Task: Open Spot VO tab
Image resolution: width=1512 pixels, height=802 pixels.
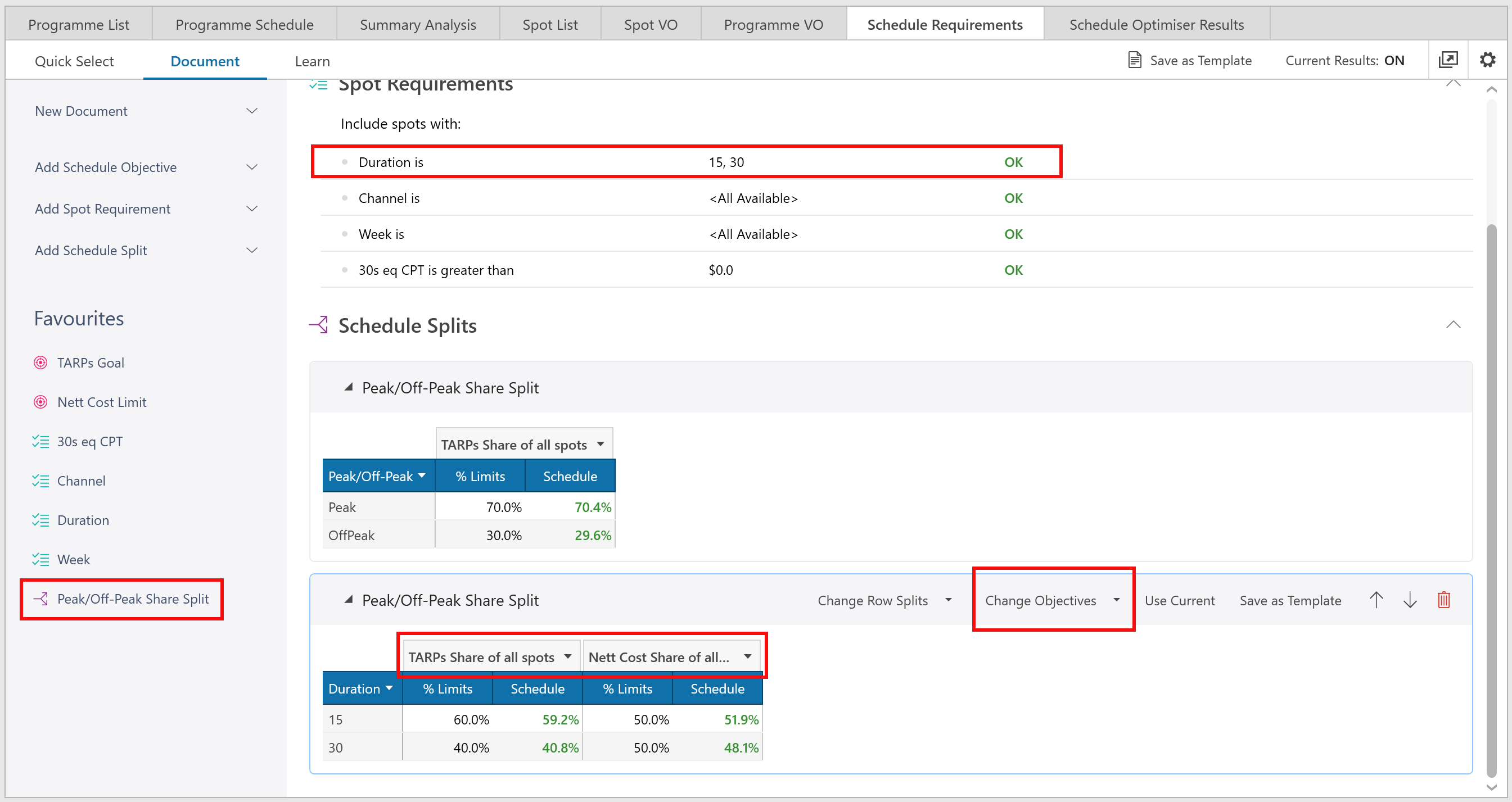Action: [x=651, y=25]
